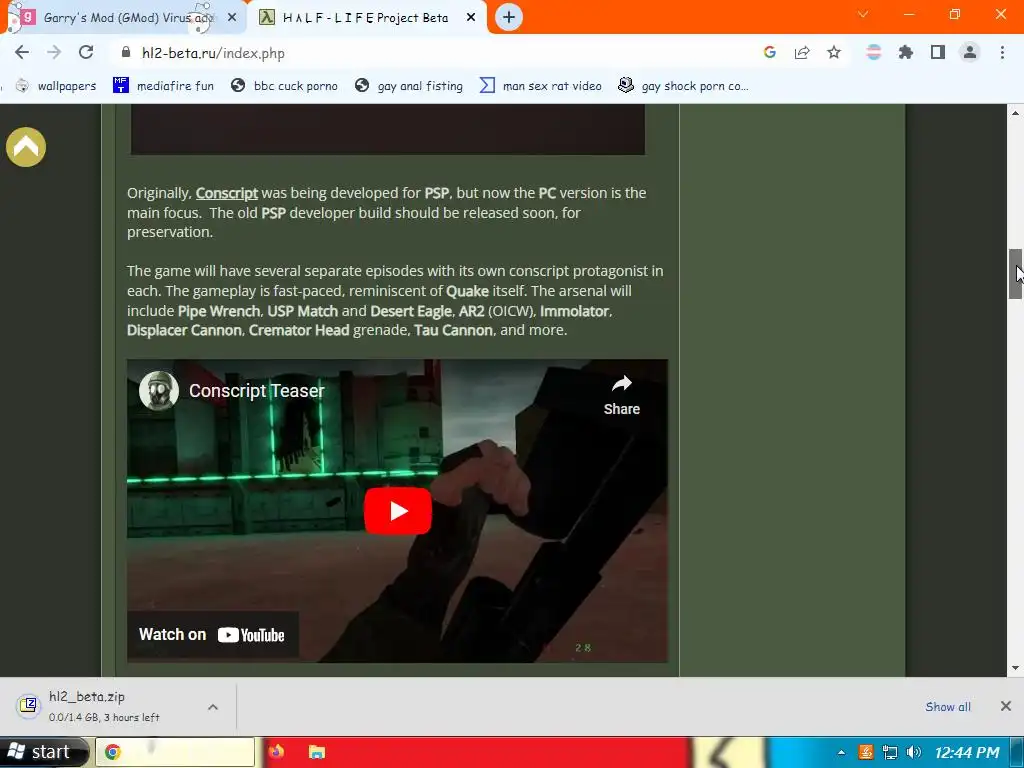
Task: Click the video Share arrow
Action: [x=622, y=395]
